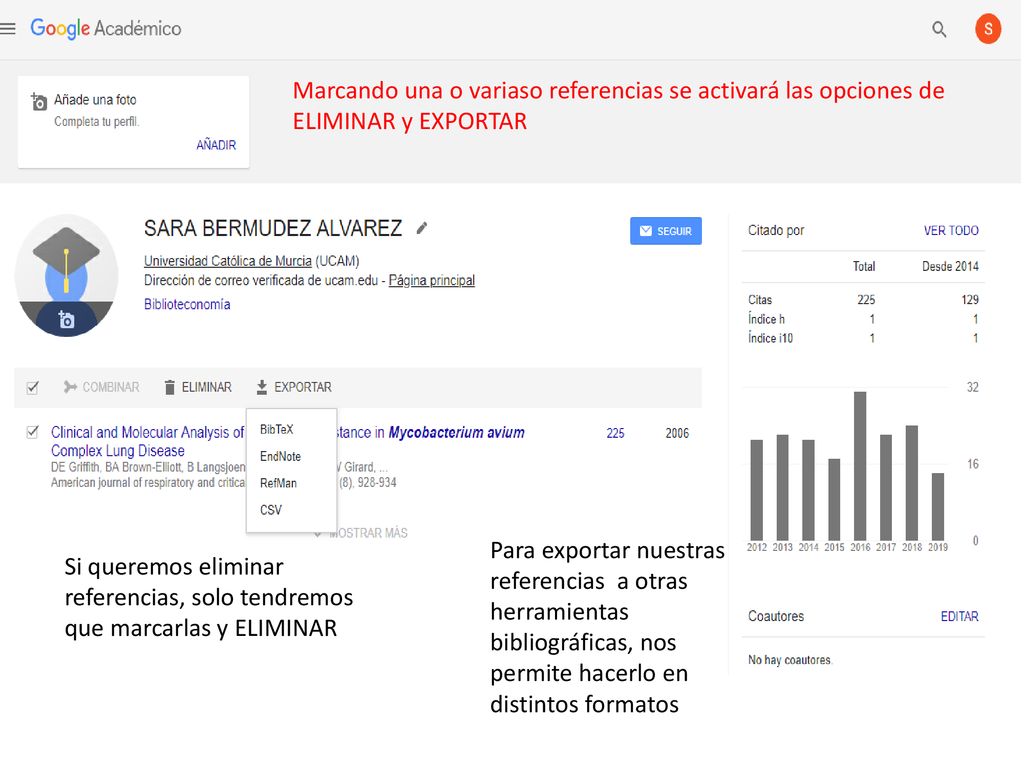Click camera icon on profile avatar

tap(66, 319)
